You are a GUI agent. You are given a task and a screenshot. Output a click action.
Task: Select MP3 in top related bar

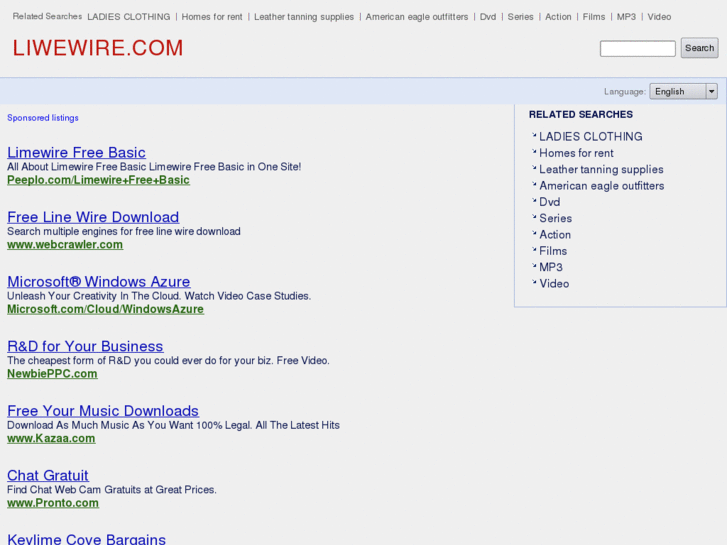coord(626,17)
